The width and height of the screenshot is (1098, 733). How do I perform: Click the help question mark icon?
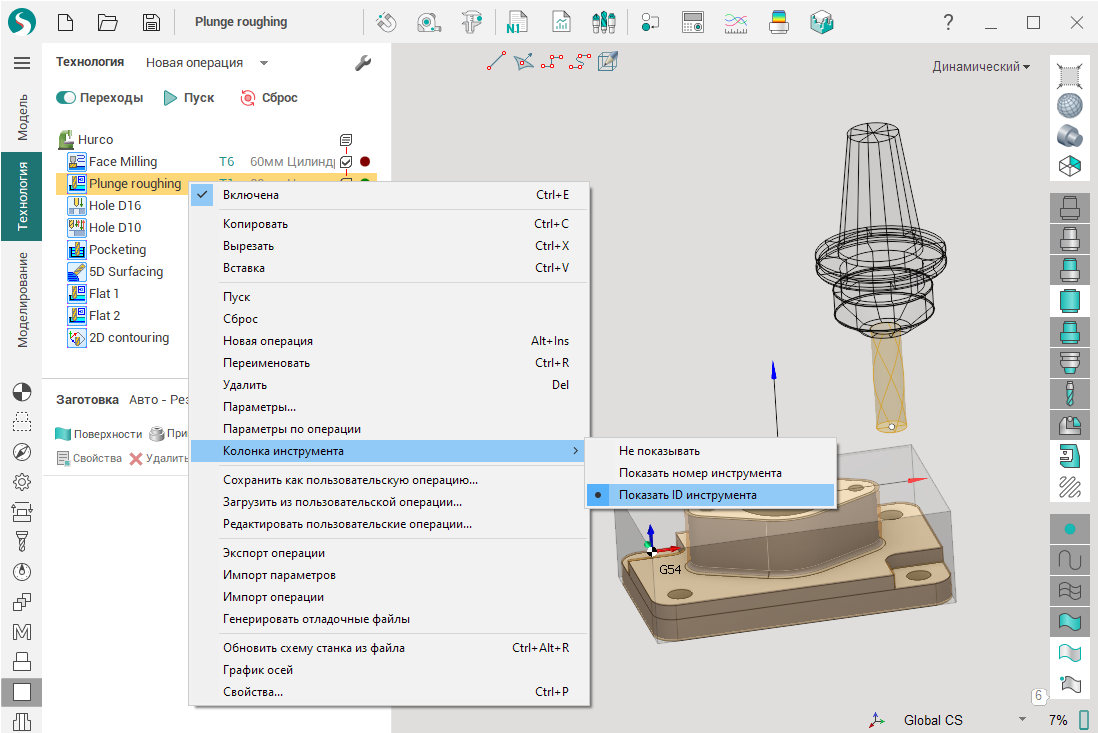pos(948,22)
